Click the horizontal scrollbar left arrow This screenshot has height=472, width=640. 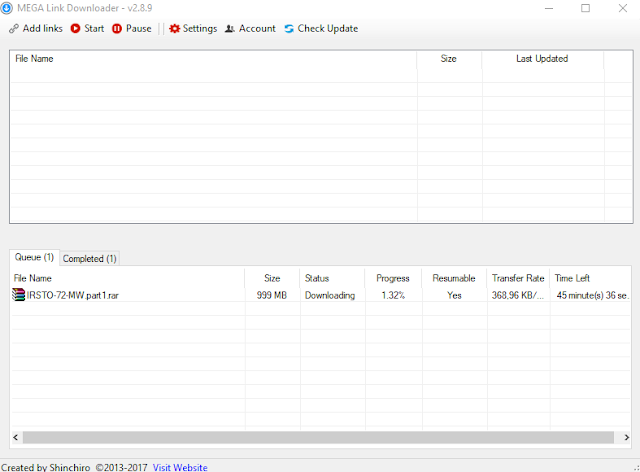coord(16,437)
